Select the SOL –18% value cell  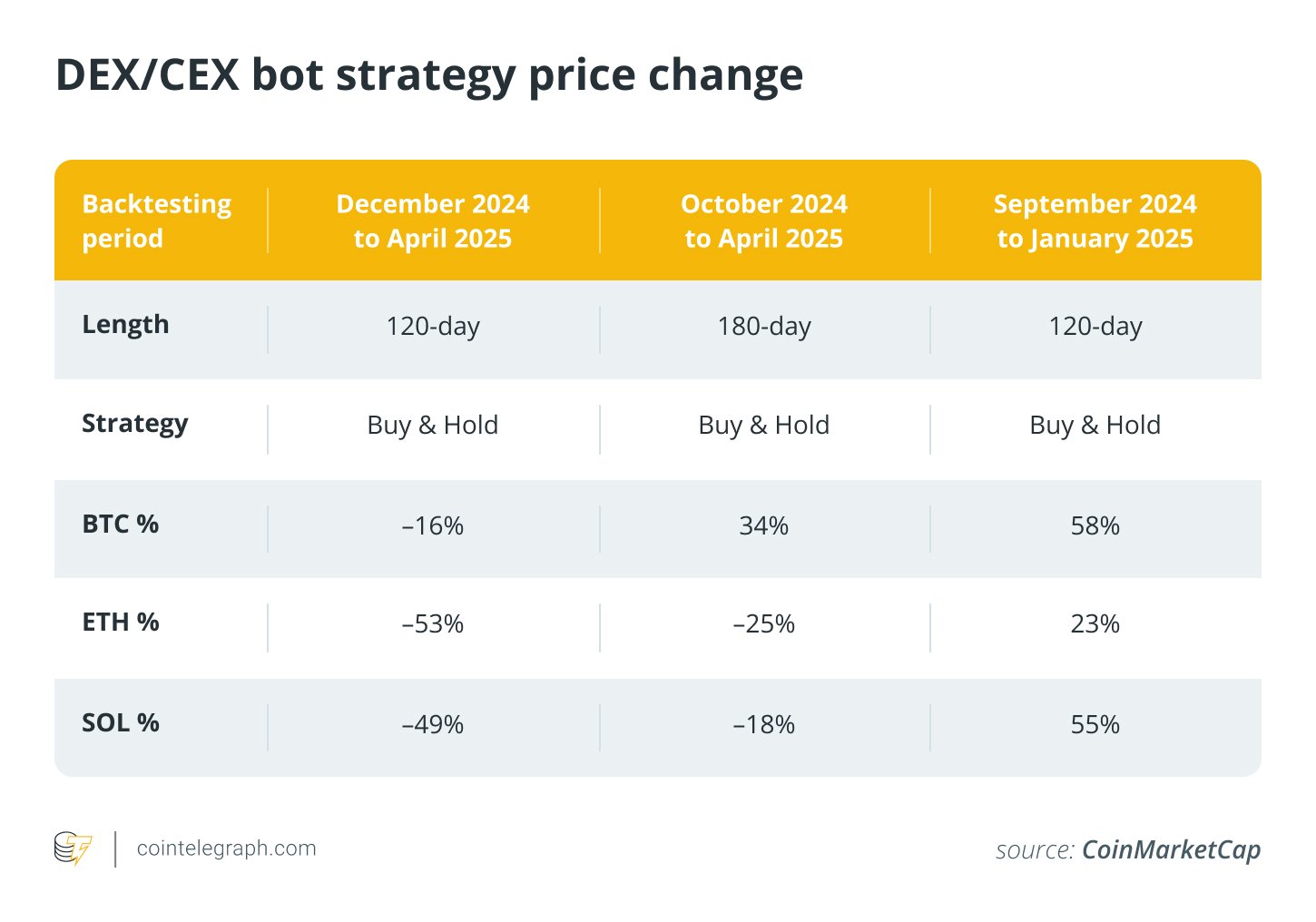[x=764, y=725]
